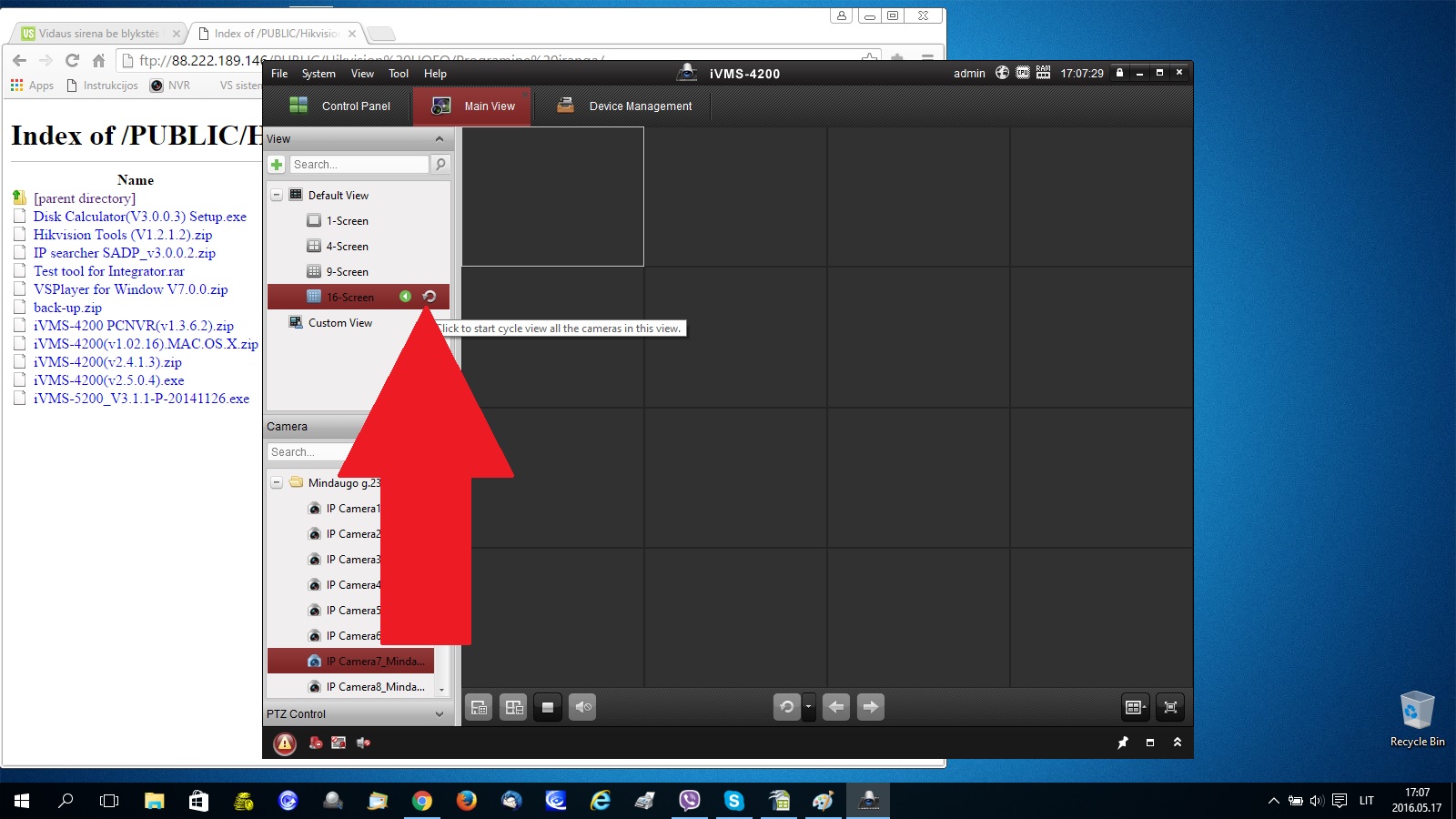The image size is (1456, 819).
Task: Click the clear alarm info icon
Action: [x=316, y=743]
